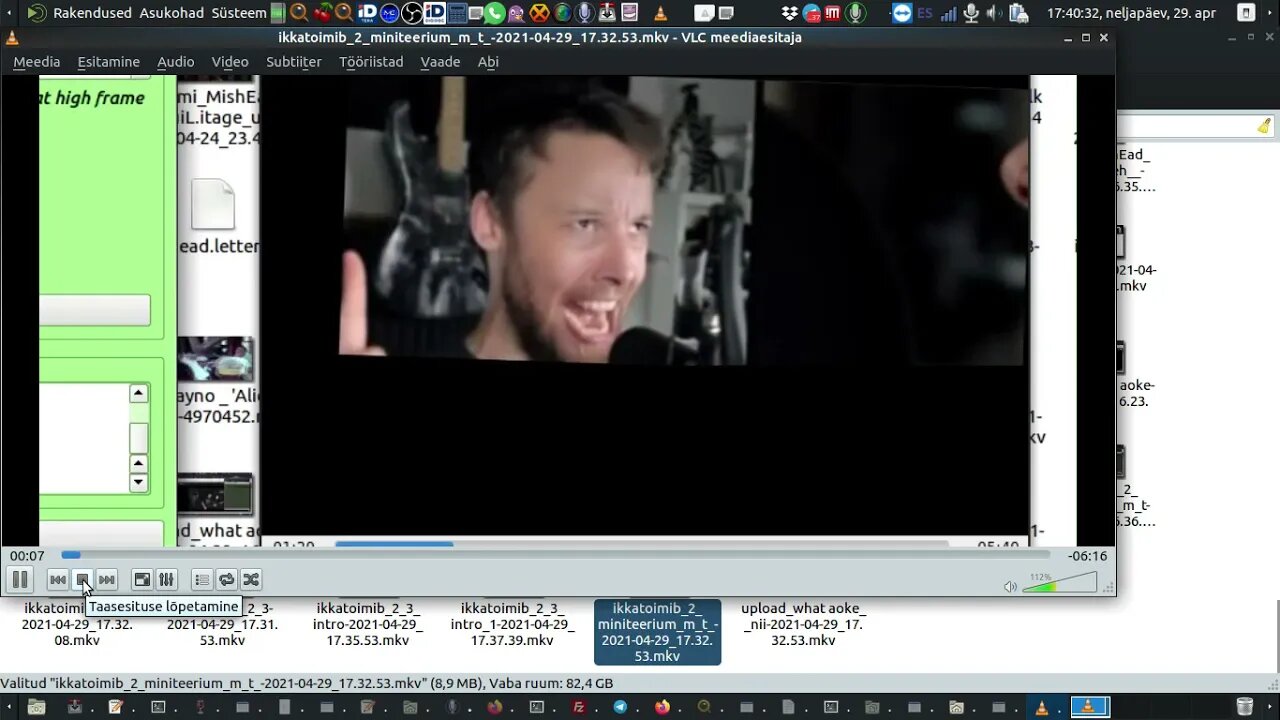
Task: Toggle VLC fullscreen video mode
Action: tap(142, 579)
